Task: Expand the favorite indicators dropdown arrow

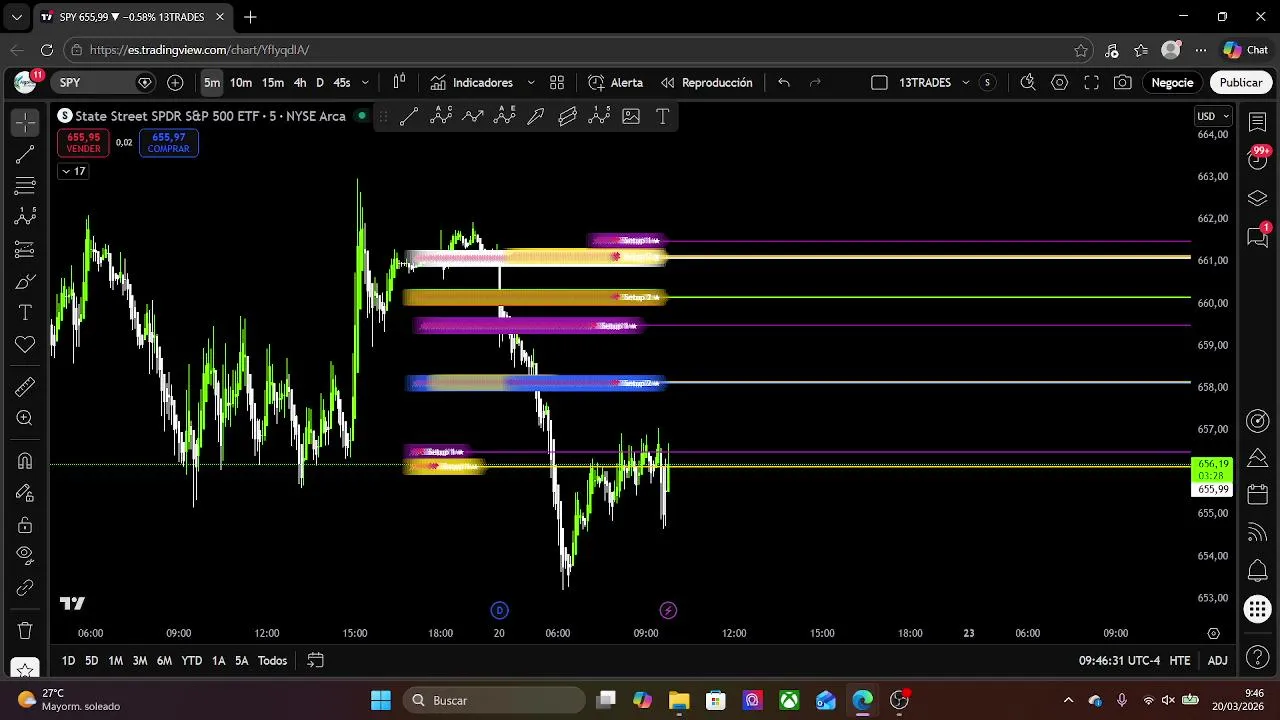Action: click(x=531, y=83)
